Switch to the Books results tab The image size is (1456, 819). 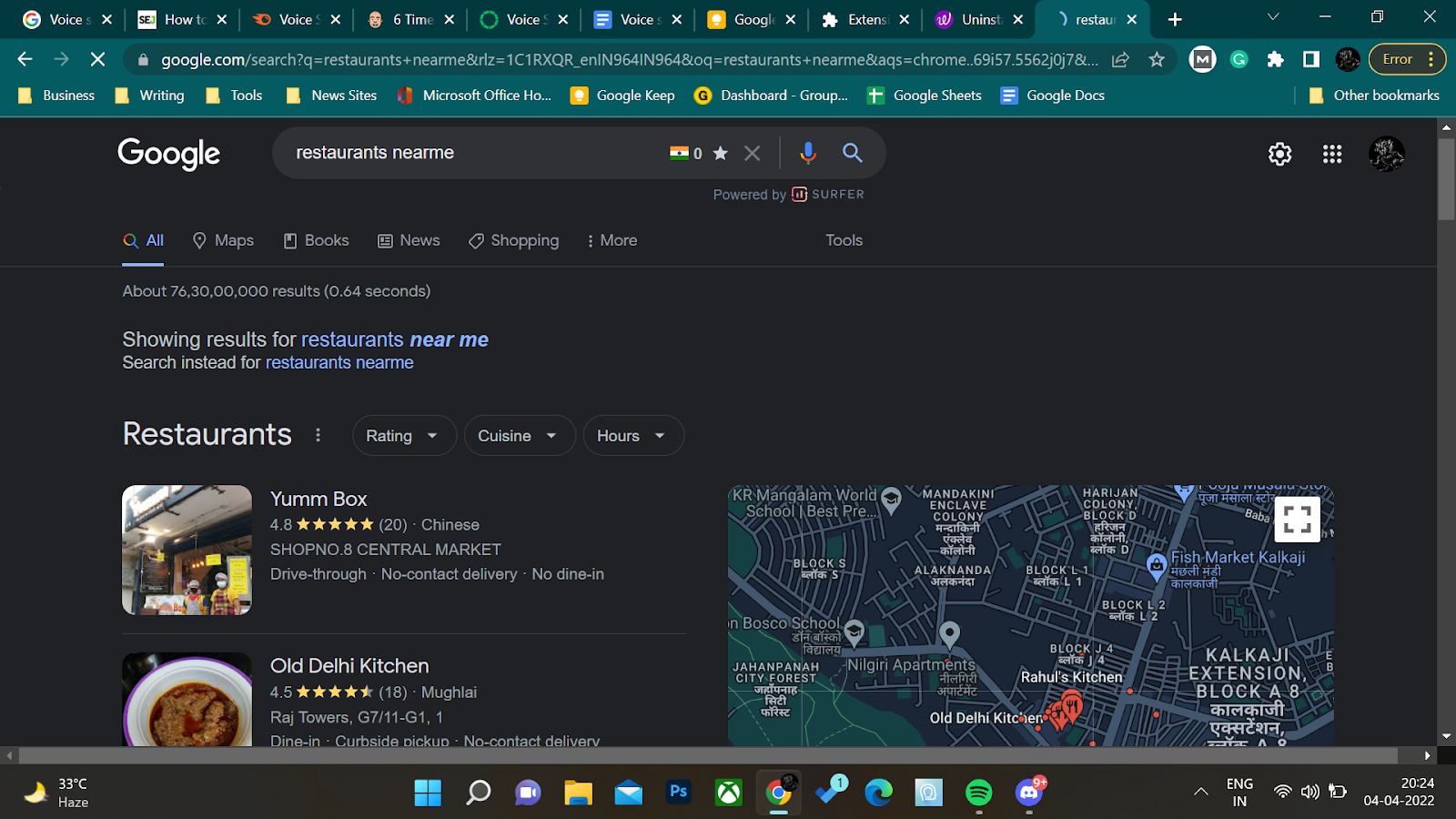[316, 240]
